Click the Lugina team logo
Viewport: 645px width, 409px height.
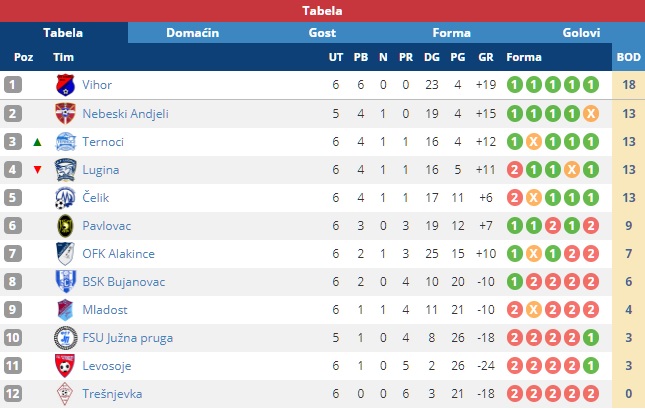pyautogui.click(x=65, y=170)
